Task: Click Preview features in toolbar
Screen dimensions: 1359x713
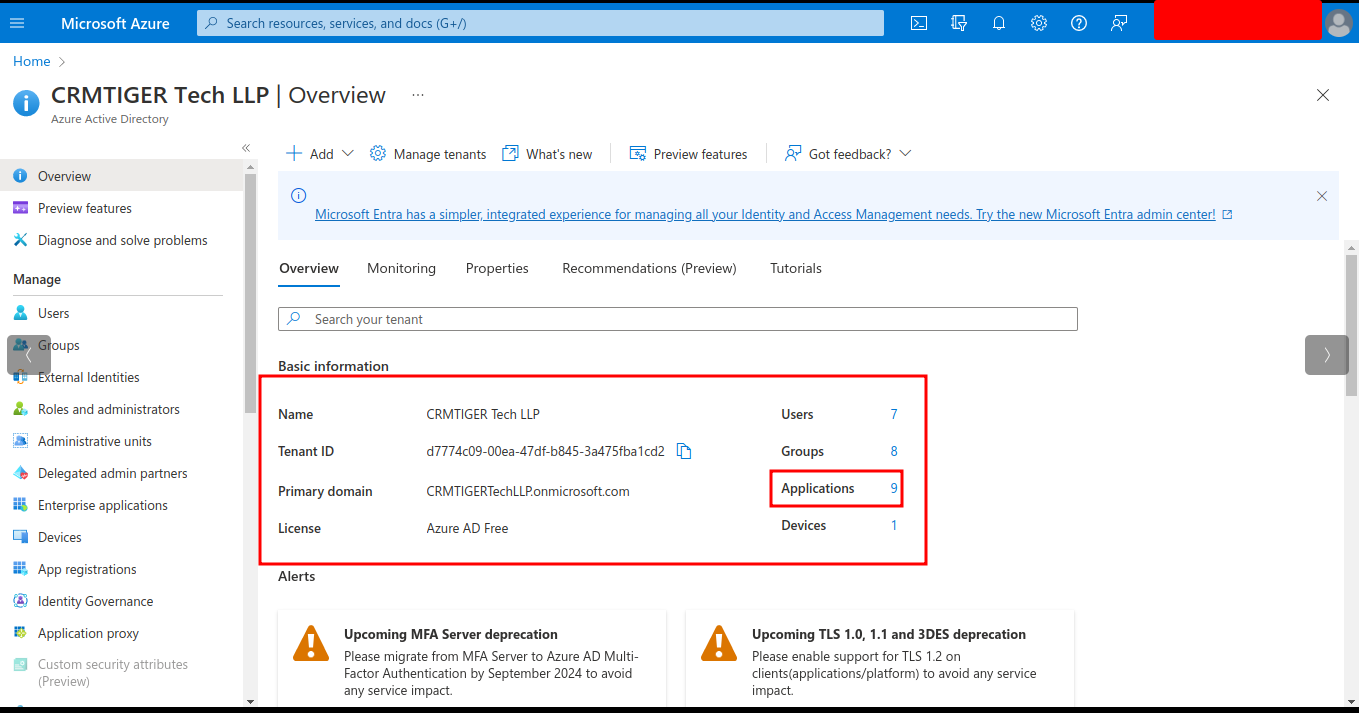Action: 688,154
